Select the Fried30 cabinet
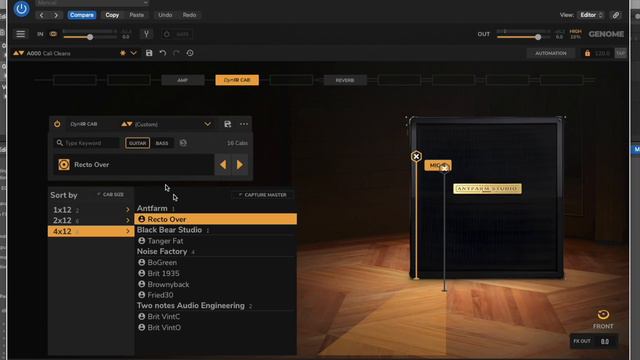This screenshot has height=360, width=640. 216,295
